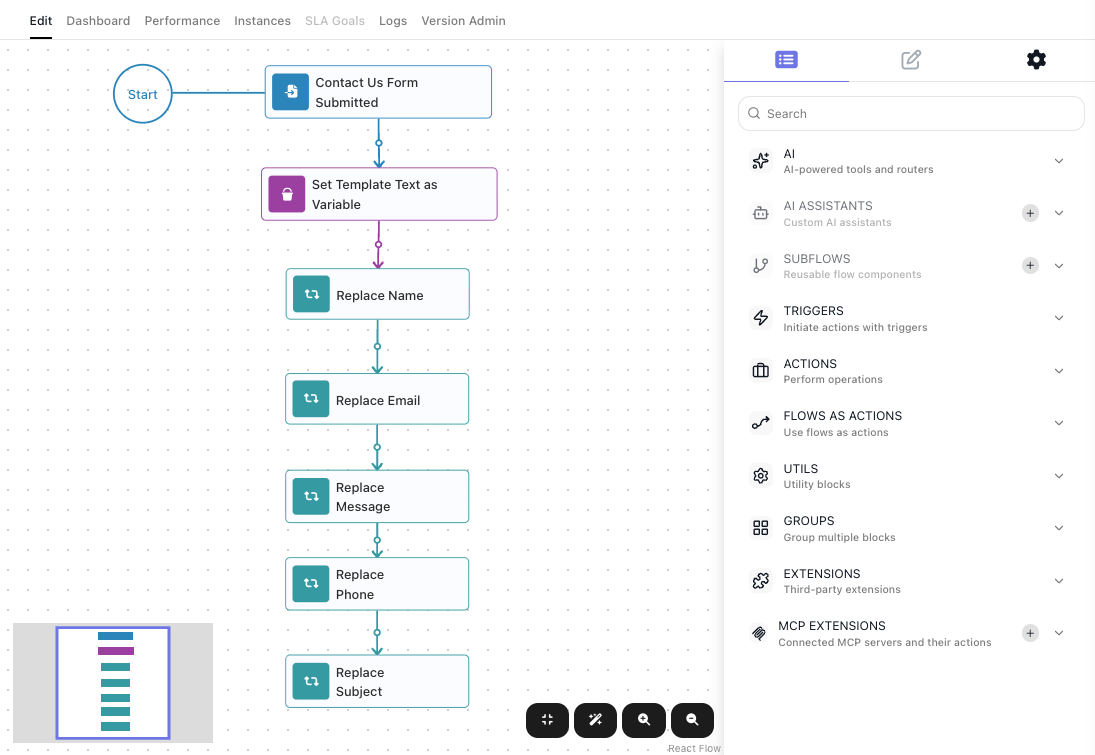This screenshot has height=755, width=1095.
Task: Open the Instances tab
Action: [262, 21]
